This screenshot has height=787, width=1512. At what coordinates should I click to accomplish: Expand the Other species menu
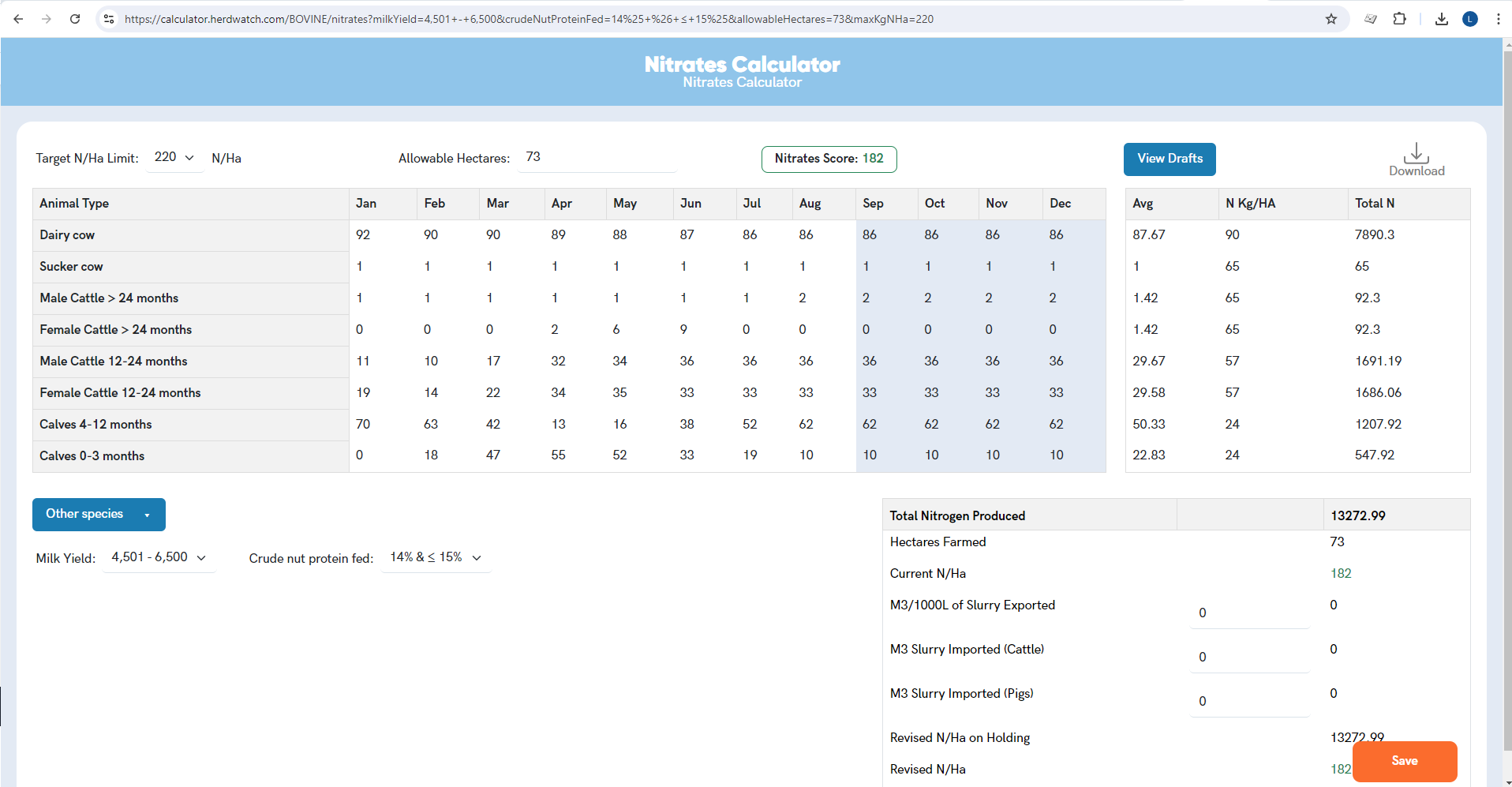tap(99, 515)
